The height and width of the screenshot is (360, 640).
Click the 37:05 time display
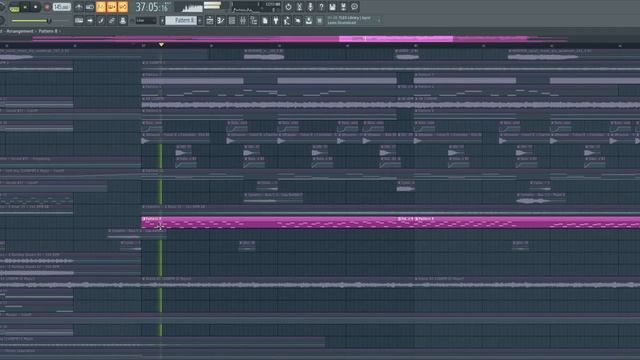(x=153, y=7)
